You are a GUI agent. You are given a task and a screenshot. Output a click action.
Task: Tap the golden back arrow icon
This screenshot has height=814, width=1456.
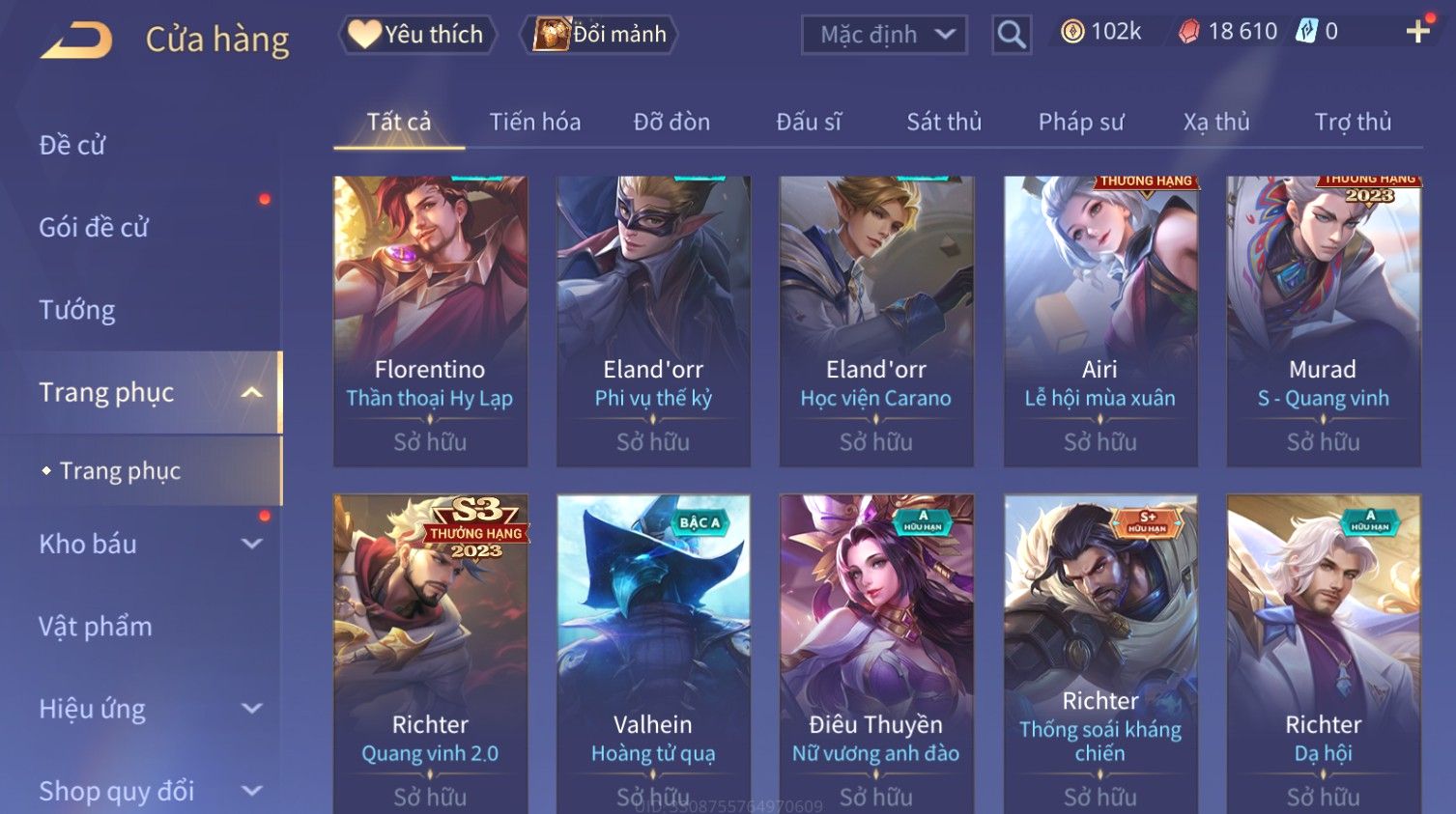[x=76, y=41]
